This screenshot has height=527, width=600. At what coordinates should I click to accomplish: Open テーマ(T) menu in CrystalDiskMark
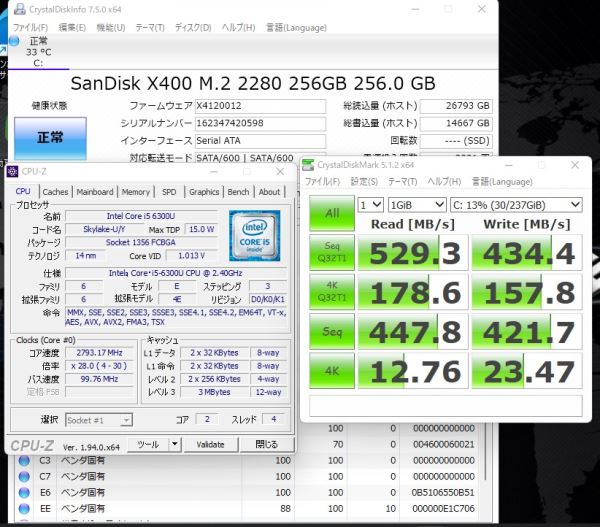[x=403, y=181]
